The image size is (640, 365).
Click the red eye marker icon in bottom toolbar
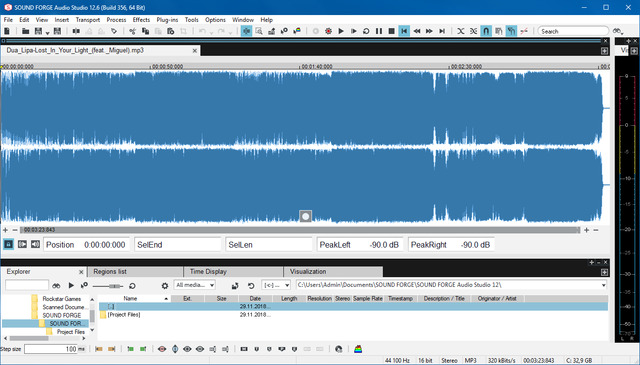coord(162,349)
